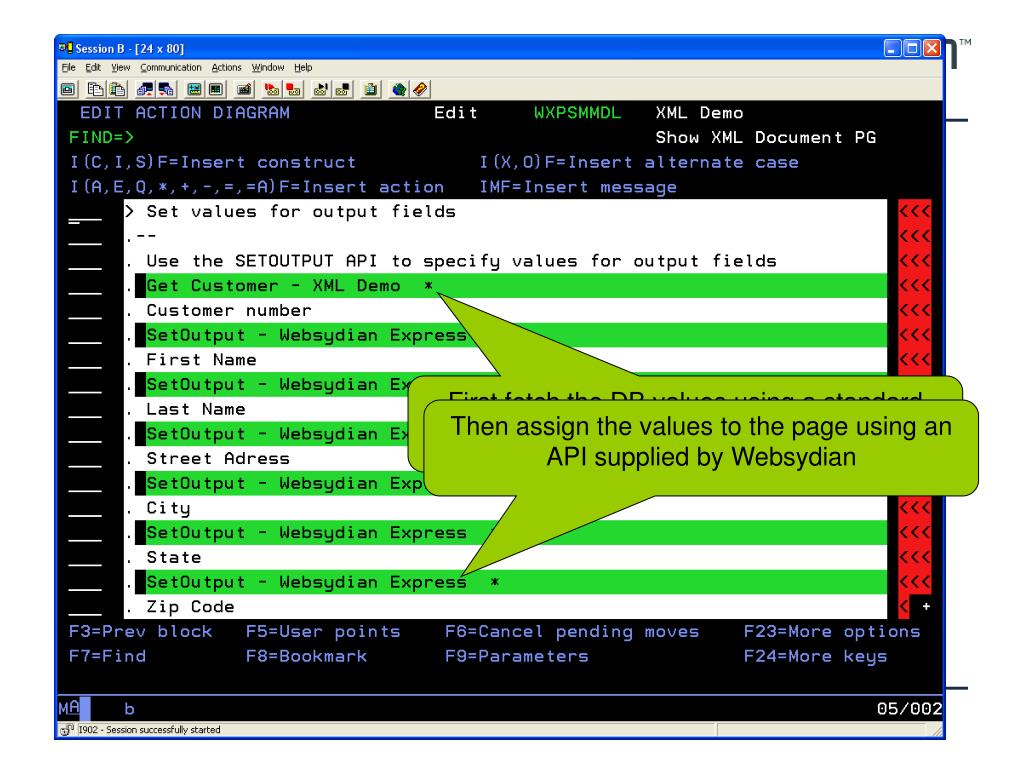
Task: Click the Print Screen toolbar icon
Action: click(68, 89)
